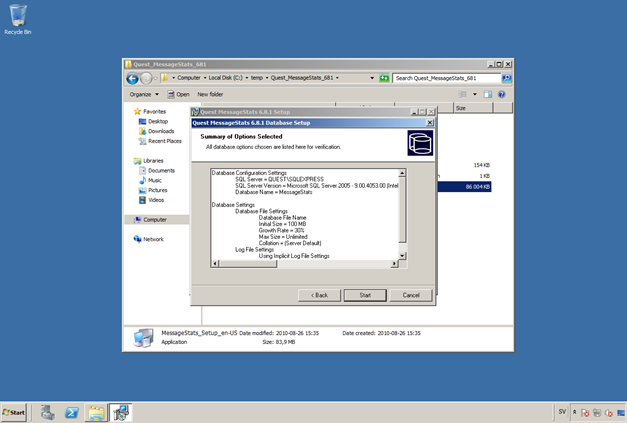This screenshot has height=423, width=627.
Task: Click the summary scroll-down arrow
Action: pyautogui.click(x=402, y=256)
